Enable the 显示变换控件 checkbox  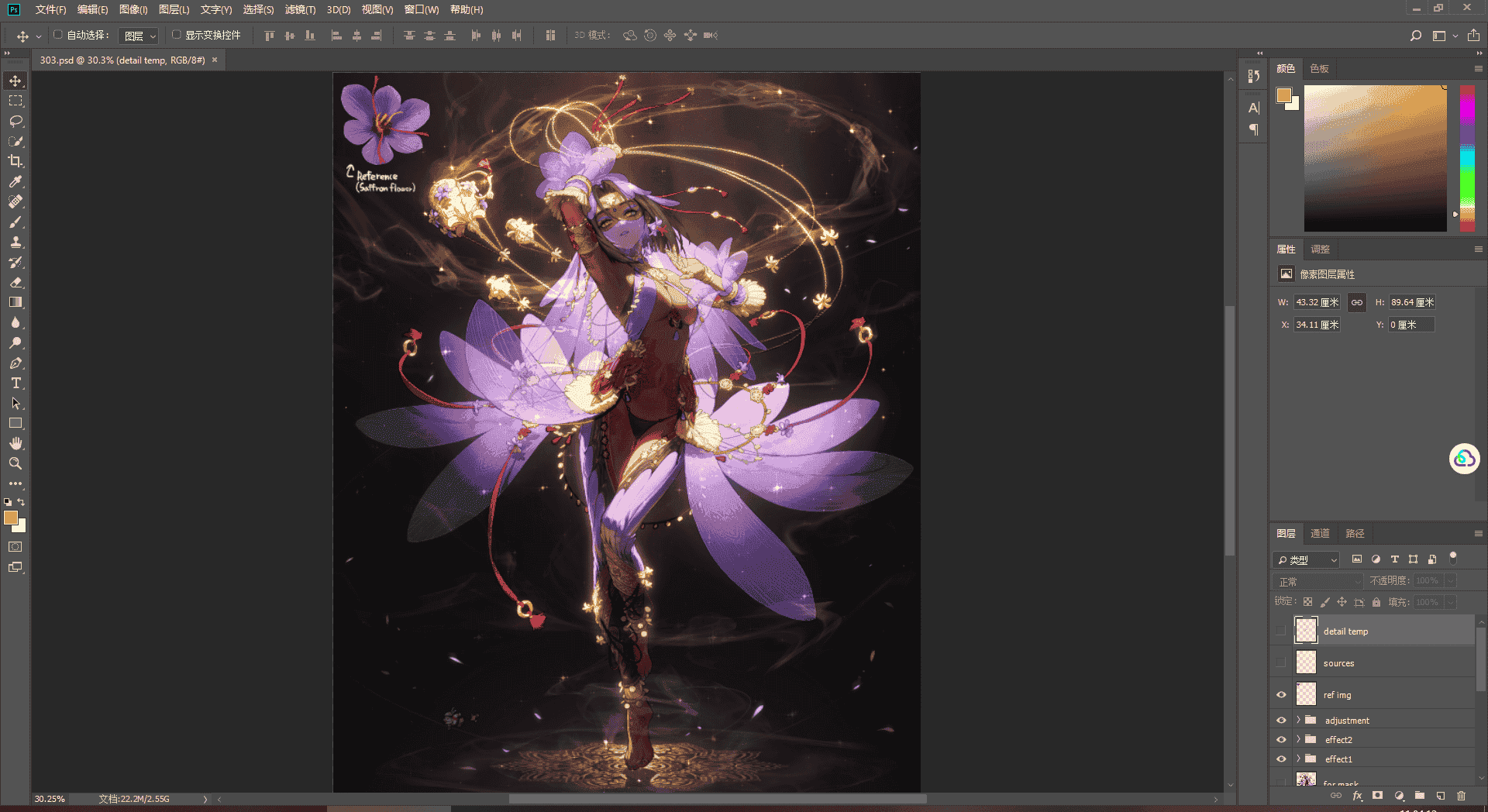(177, 35)
